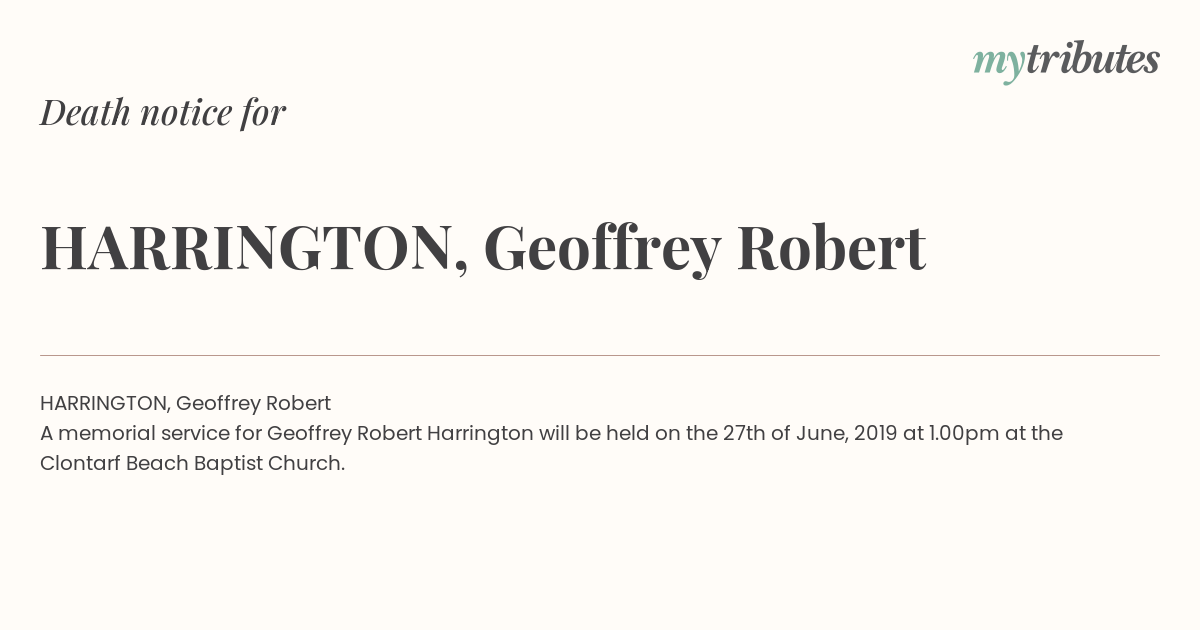This screenshot has width=1200, height=630.
Task: Click the words "will be held"
Action: [x=592, y=434]
